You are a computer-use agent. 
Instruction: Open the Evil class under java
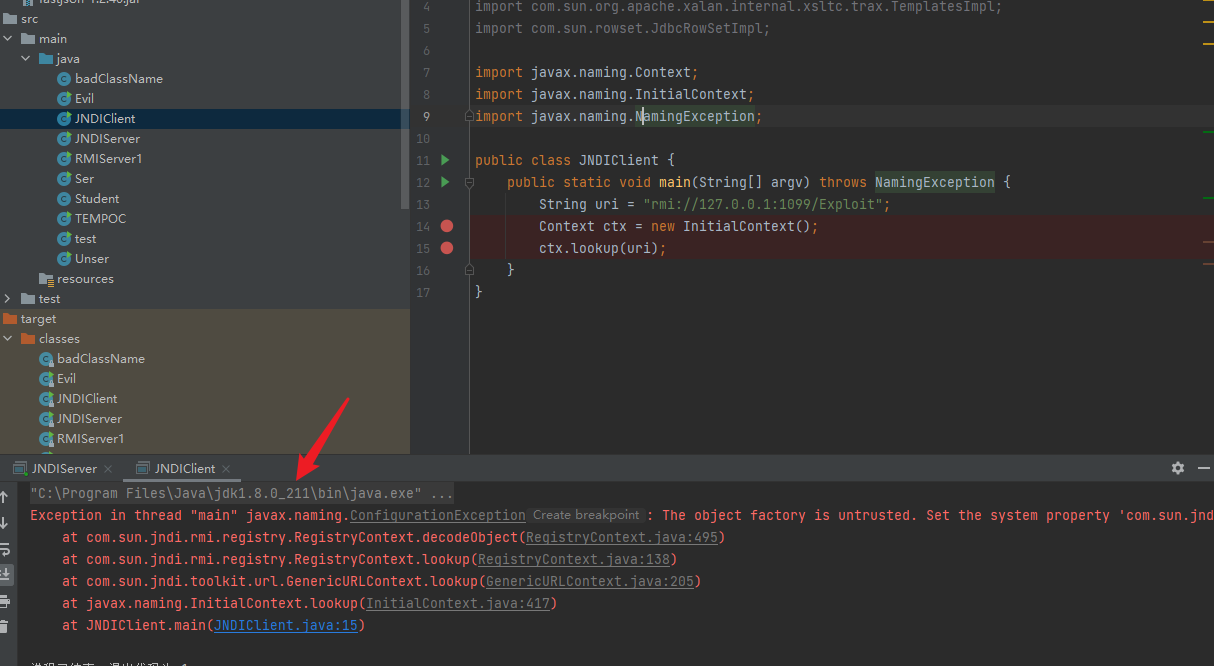84,98
